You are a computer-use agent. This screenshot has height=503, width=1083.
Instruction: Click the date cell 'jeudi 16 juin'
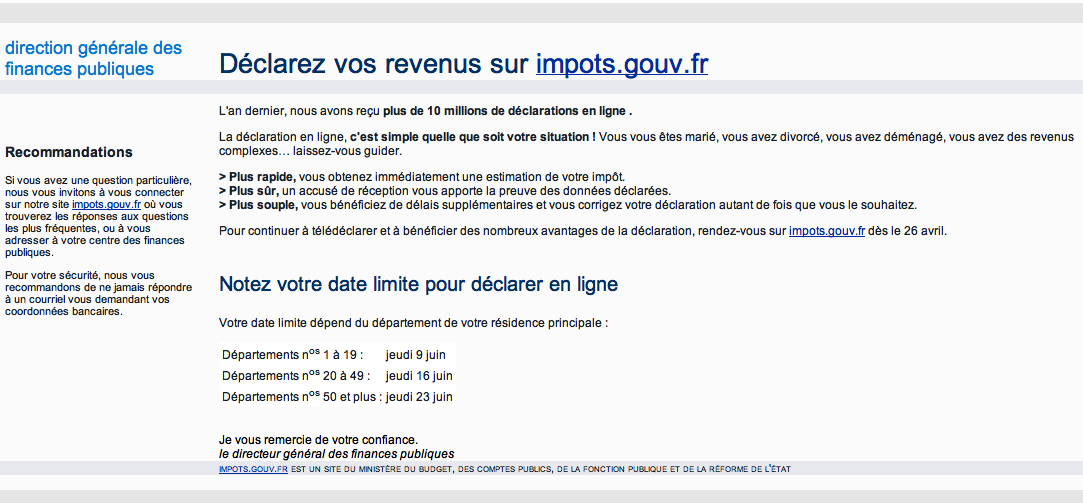pos(419,376)
